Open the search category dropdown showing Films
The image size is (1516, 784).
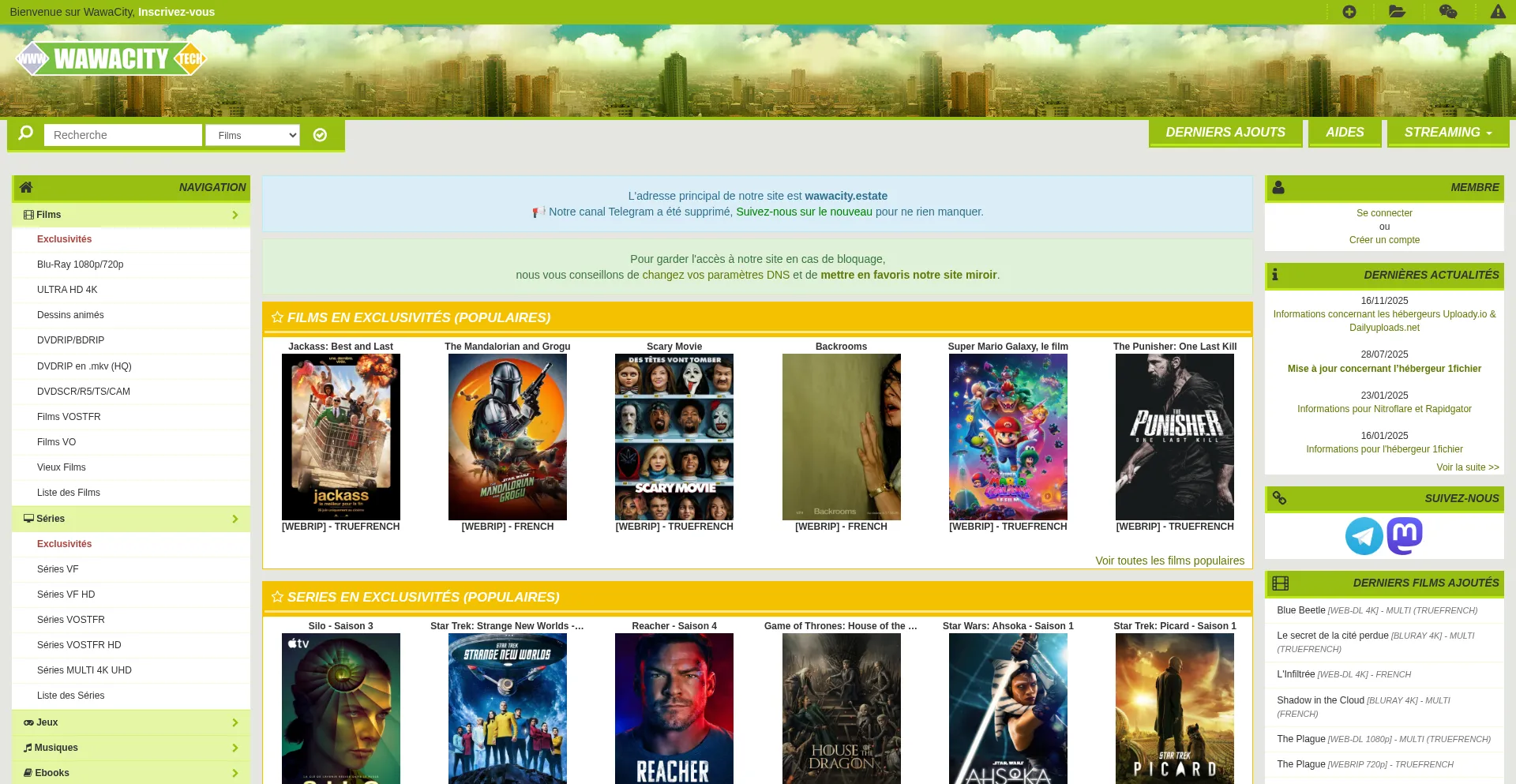point(253,135)
